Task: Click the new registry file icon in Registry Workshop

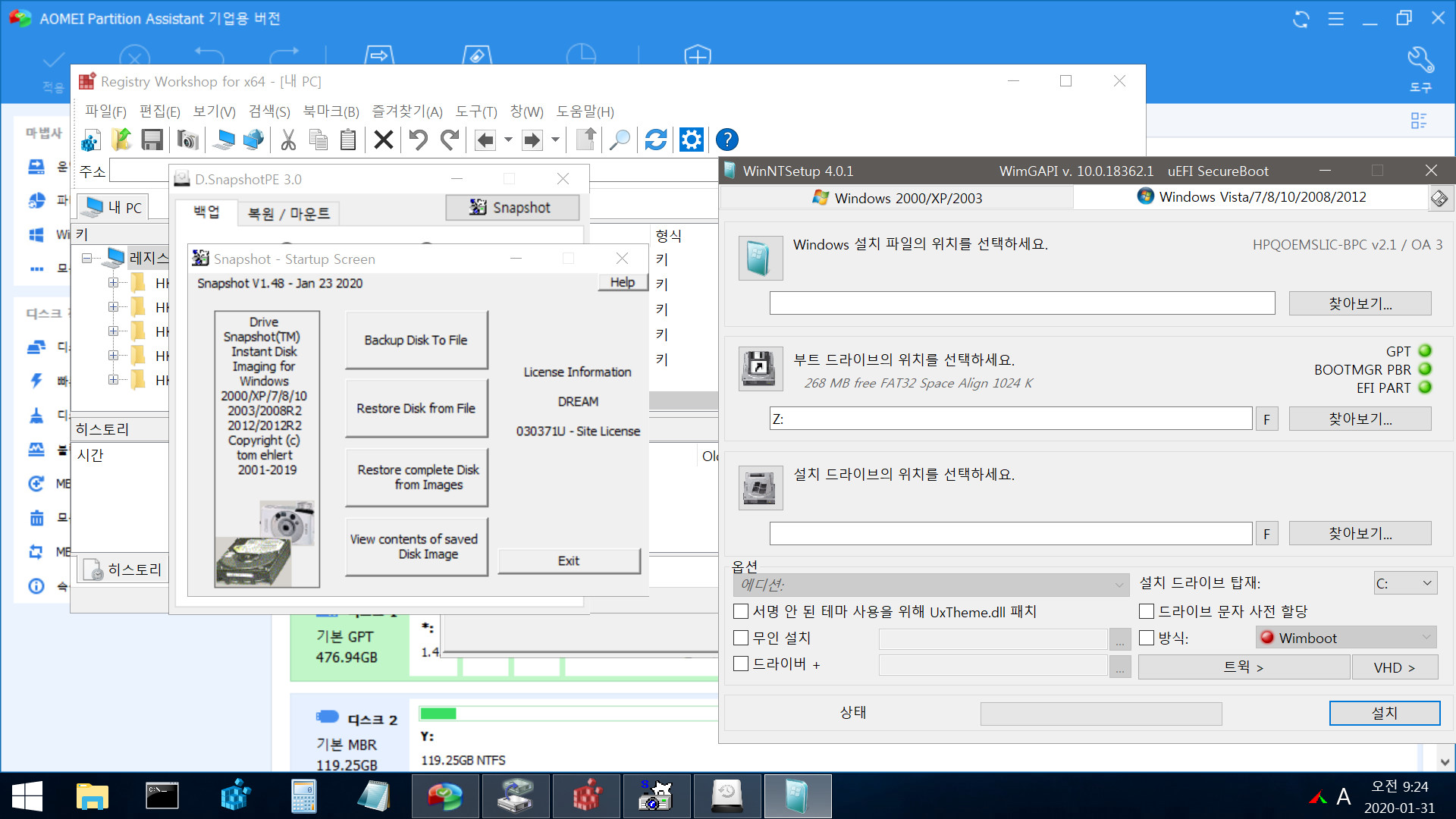Action: [91, 140]
